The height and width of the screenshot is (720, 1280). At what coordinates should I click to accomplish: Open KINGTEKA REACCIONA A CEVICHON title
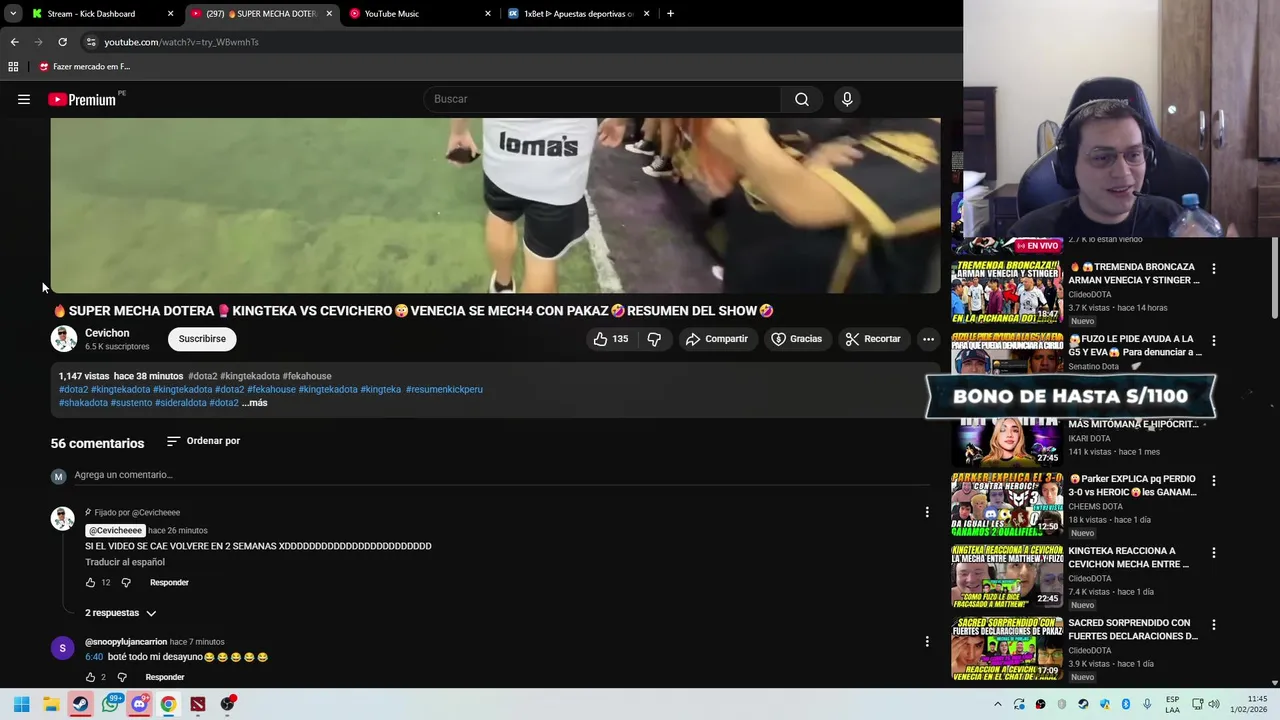1128,557
